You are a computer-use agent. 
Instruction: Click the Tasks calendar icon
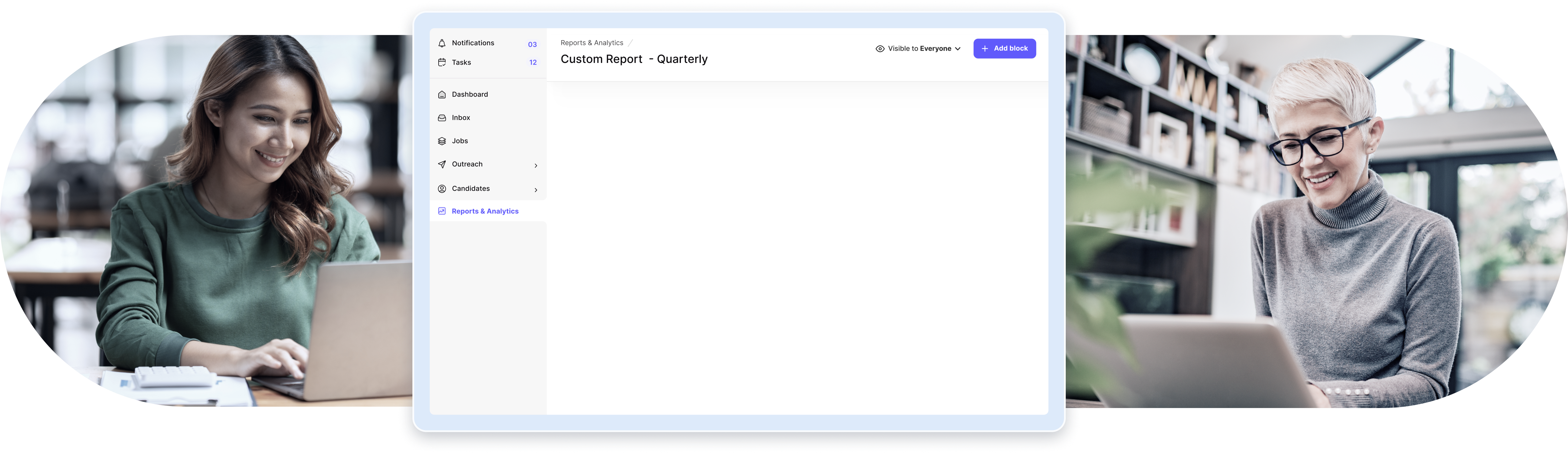[442, 62]
